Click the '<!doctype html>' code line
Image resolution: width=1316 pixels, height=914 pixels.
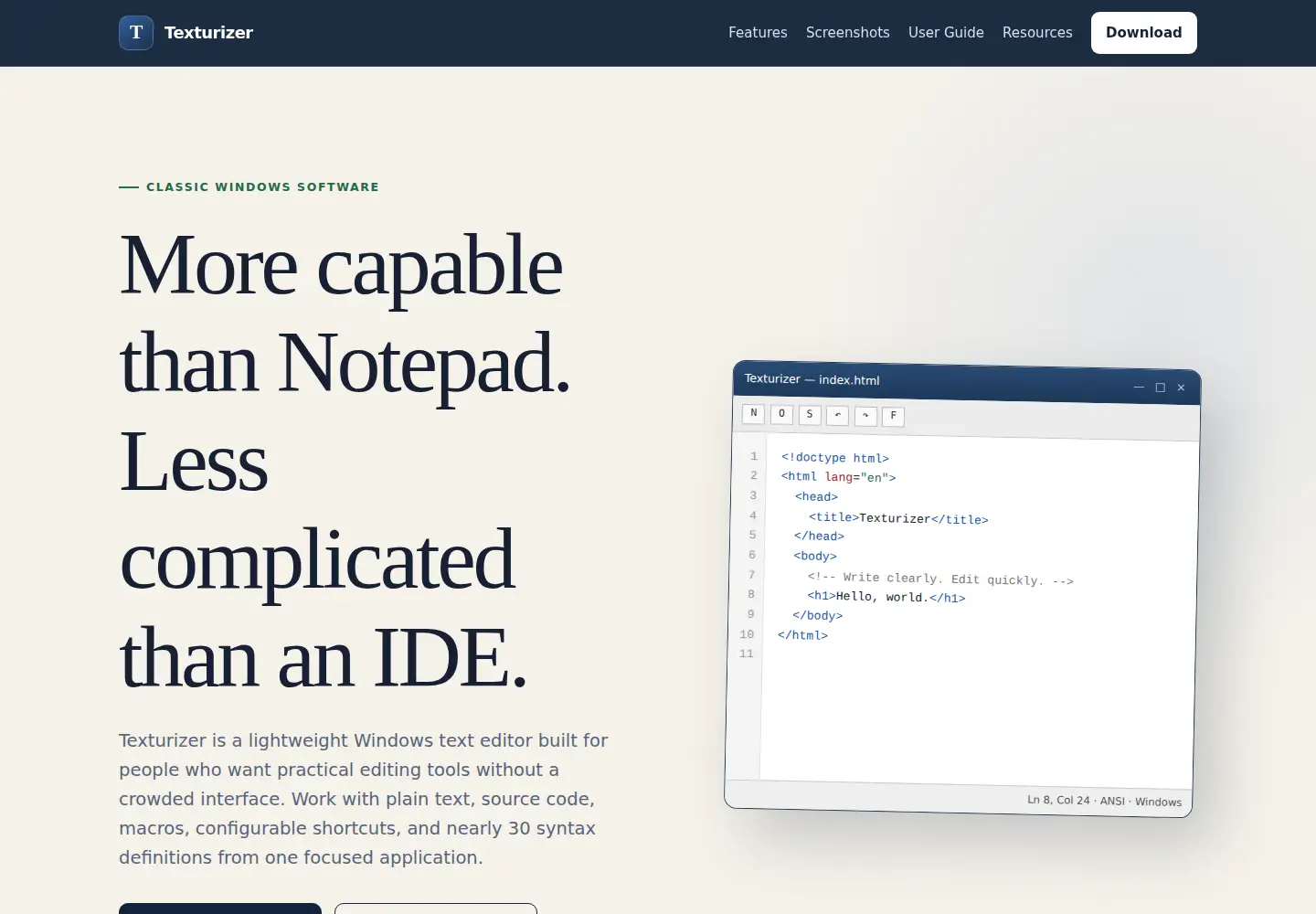[835, 458]
